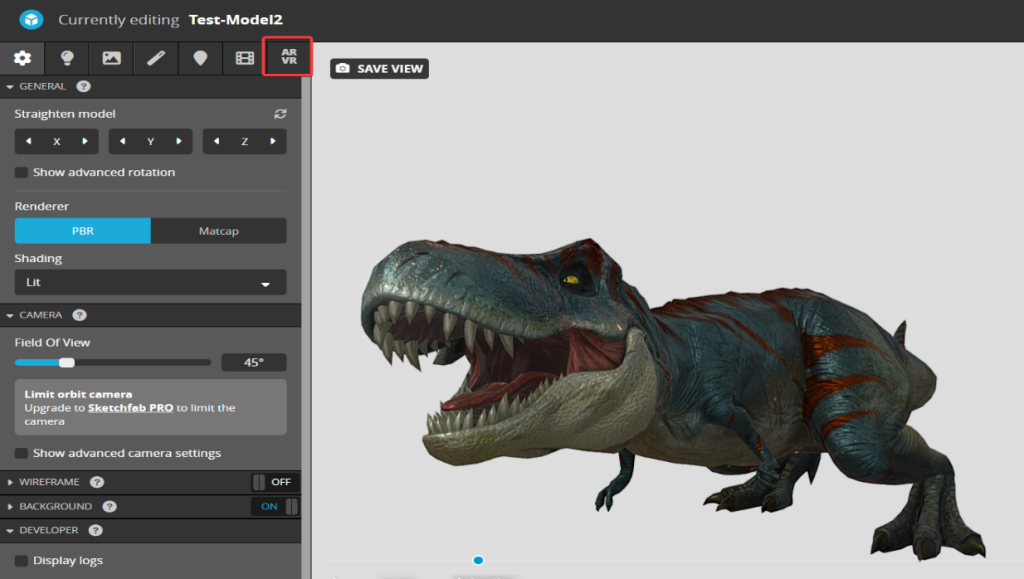Open help for BACKGROUND section
This screenshot has height=579, width=1024.
click(x=110, y=507)
